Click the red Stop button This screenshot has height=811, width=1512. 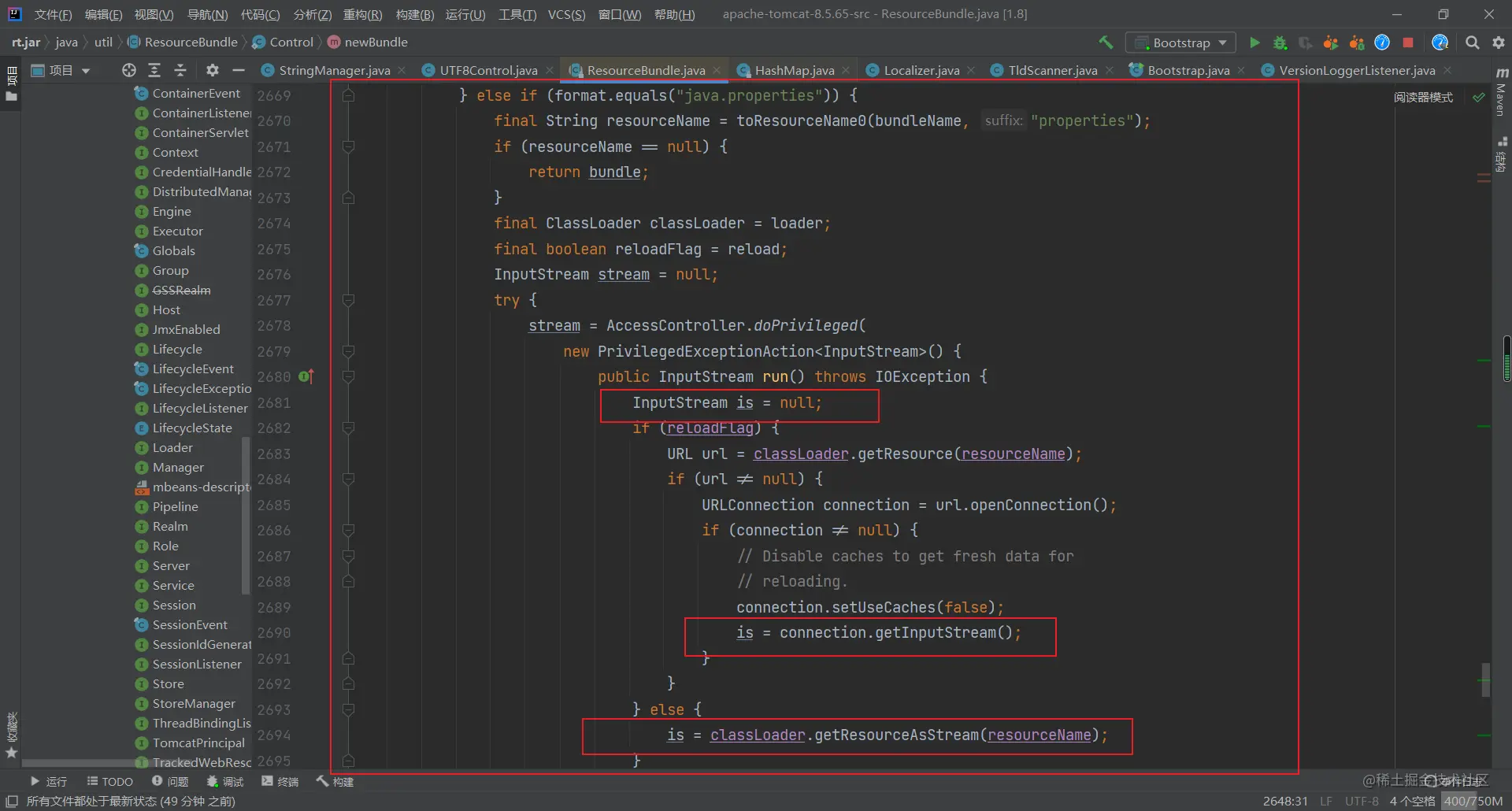pyautogui.click(x=1408, y=43)
